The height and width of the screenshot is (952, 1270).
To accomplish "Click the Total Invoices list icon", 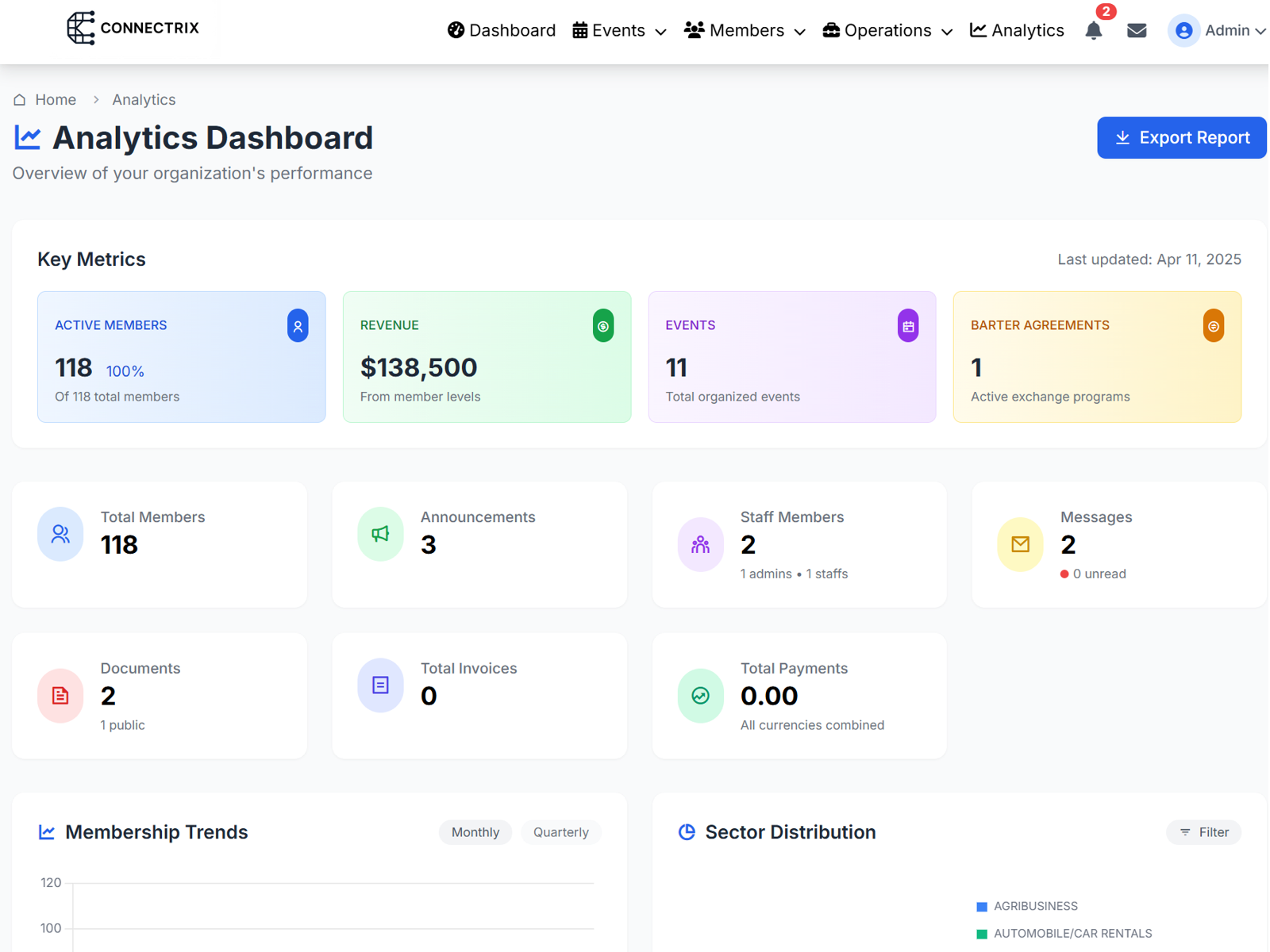I will [x=380, y=685].
